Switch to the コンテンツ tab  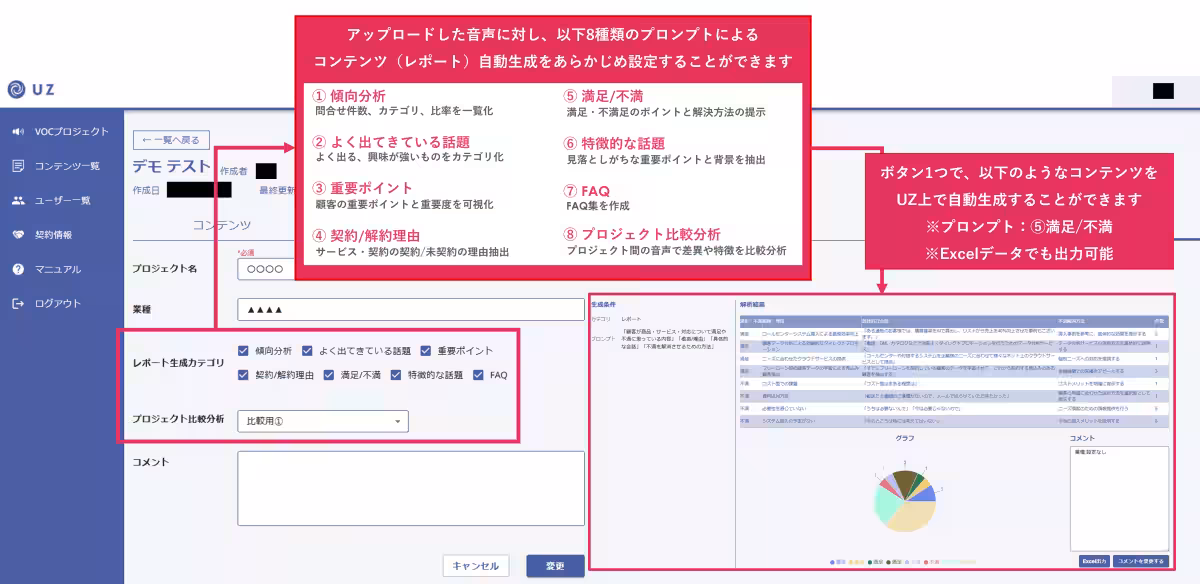coord(222,226)
